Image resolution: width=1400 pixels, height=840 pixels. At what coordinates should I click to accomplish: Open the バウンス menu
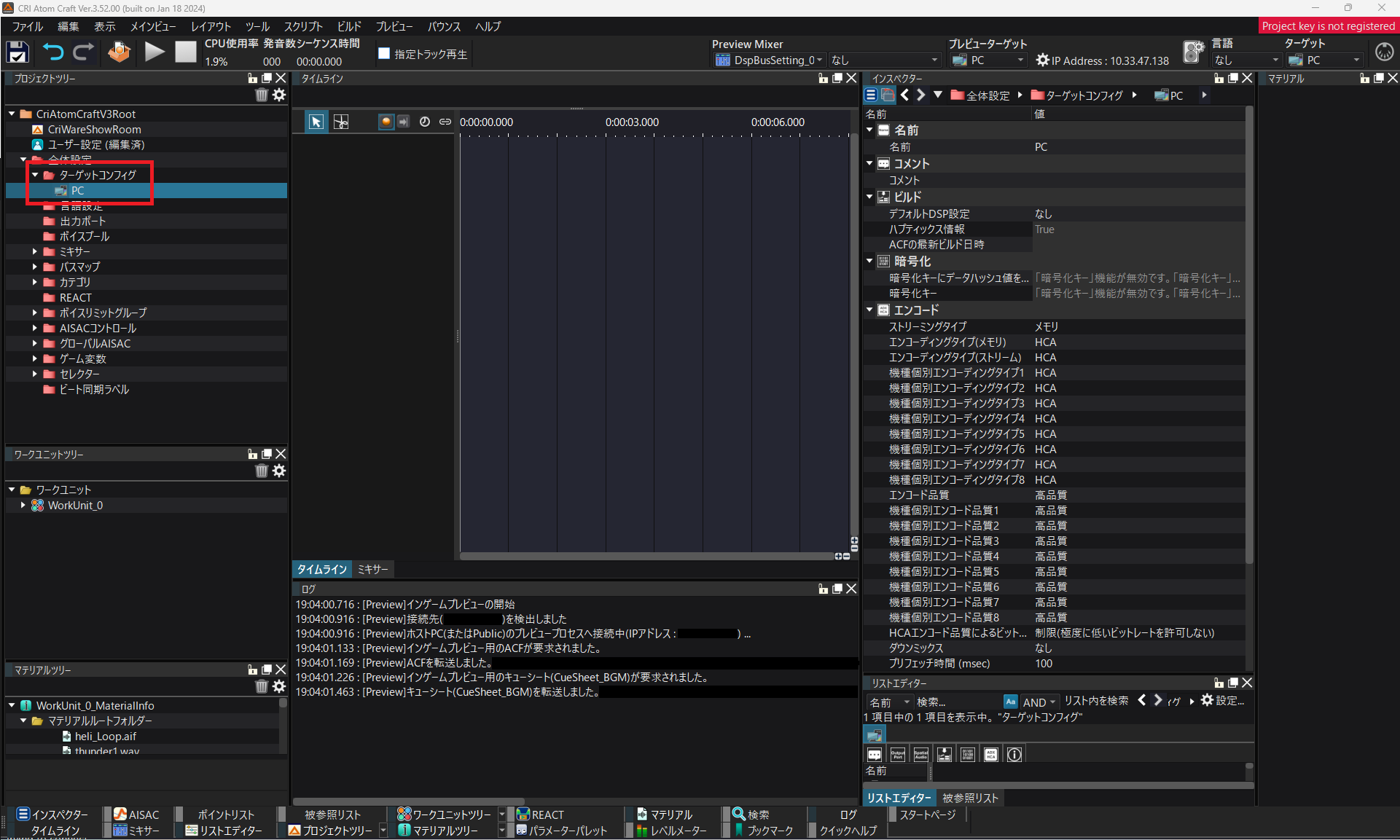(444, 26)
